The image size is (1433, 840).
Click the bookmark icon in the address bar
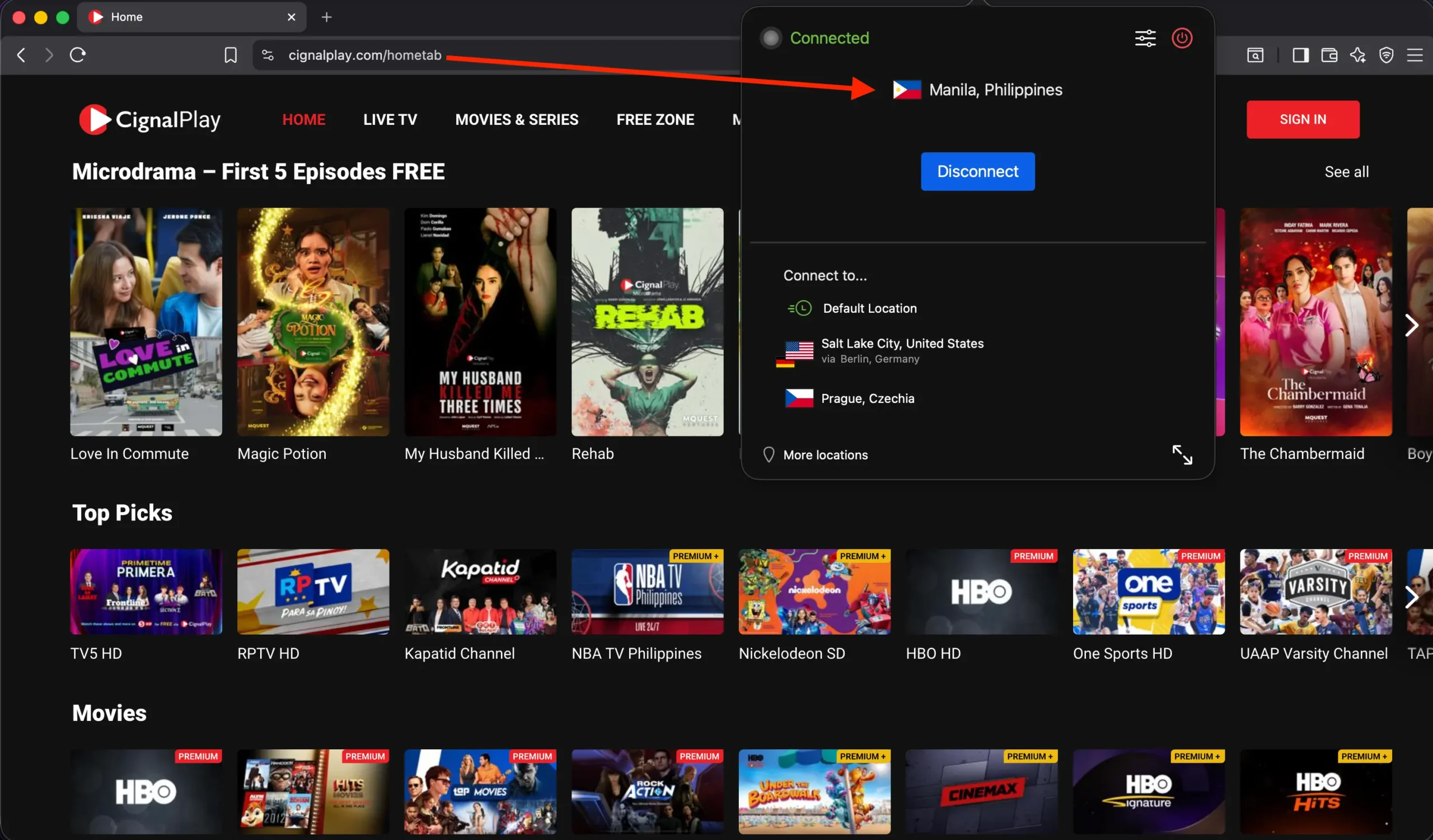231,54
